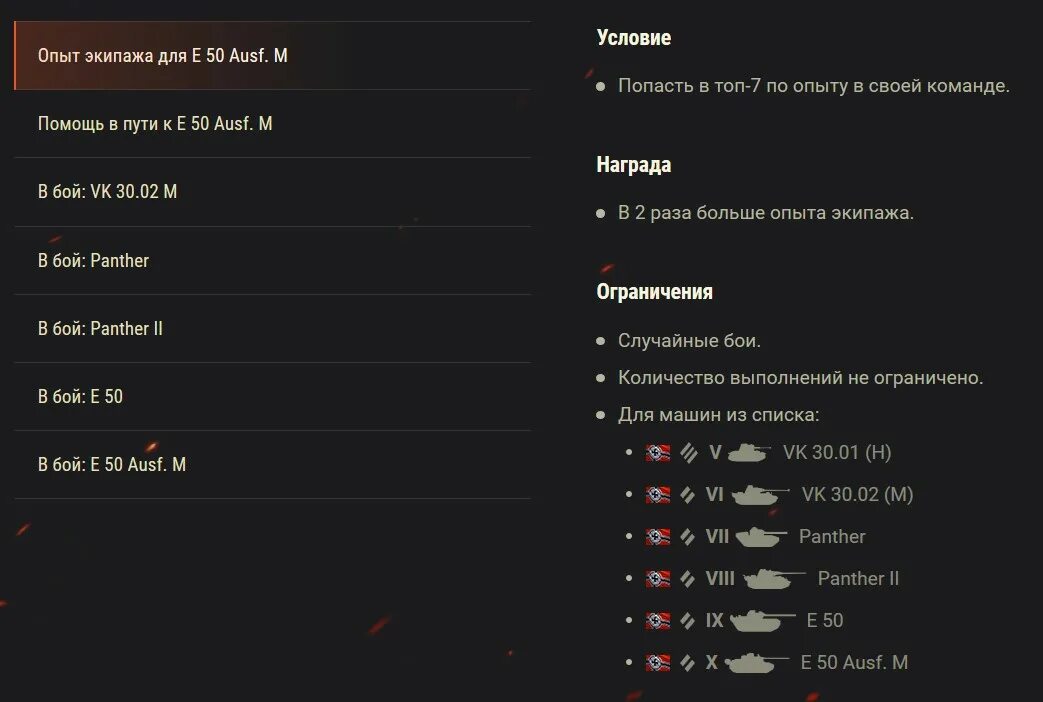Viewport: 1043px width, 702px height.
Task: Click the 'E 50 Ausf. M' vehicle name in the list
Action: pyautogui.click(x=854, y=663)
